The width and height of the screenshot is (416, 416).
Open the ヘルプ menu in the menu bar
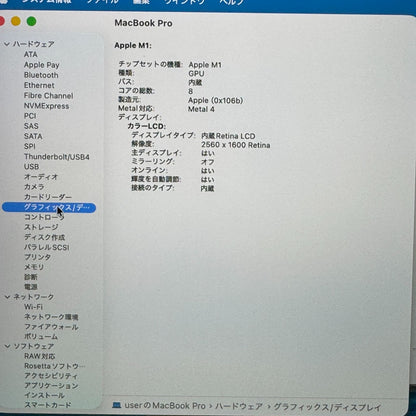[x=232, y=2]
